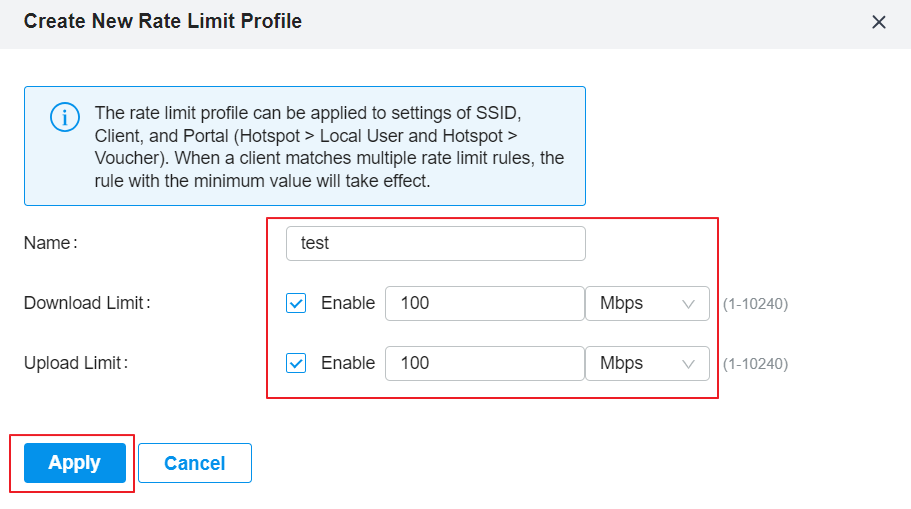The image size is (911, 509).
Task: Click the chevron arrow in Upload Limit unit selector
Action: pos(688,364)
